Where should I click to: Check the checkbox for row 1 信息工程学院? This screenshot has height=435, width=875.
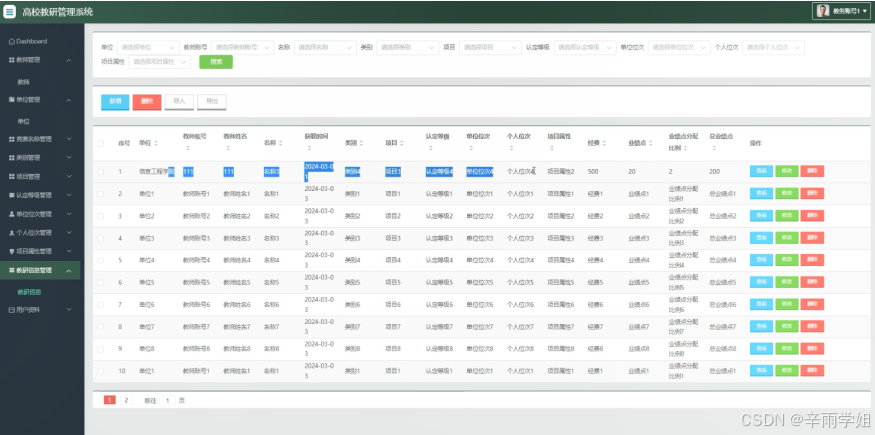(x=100, y=172)
